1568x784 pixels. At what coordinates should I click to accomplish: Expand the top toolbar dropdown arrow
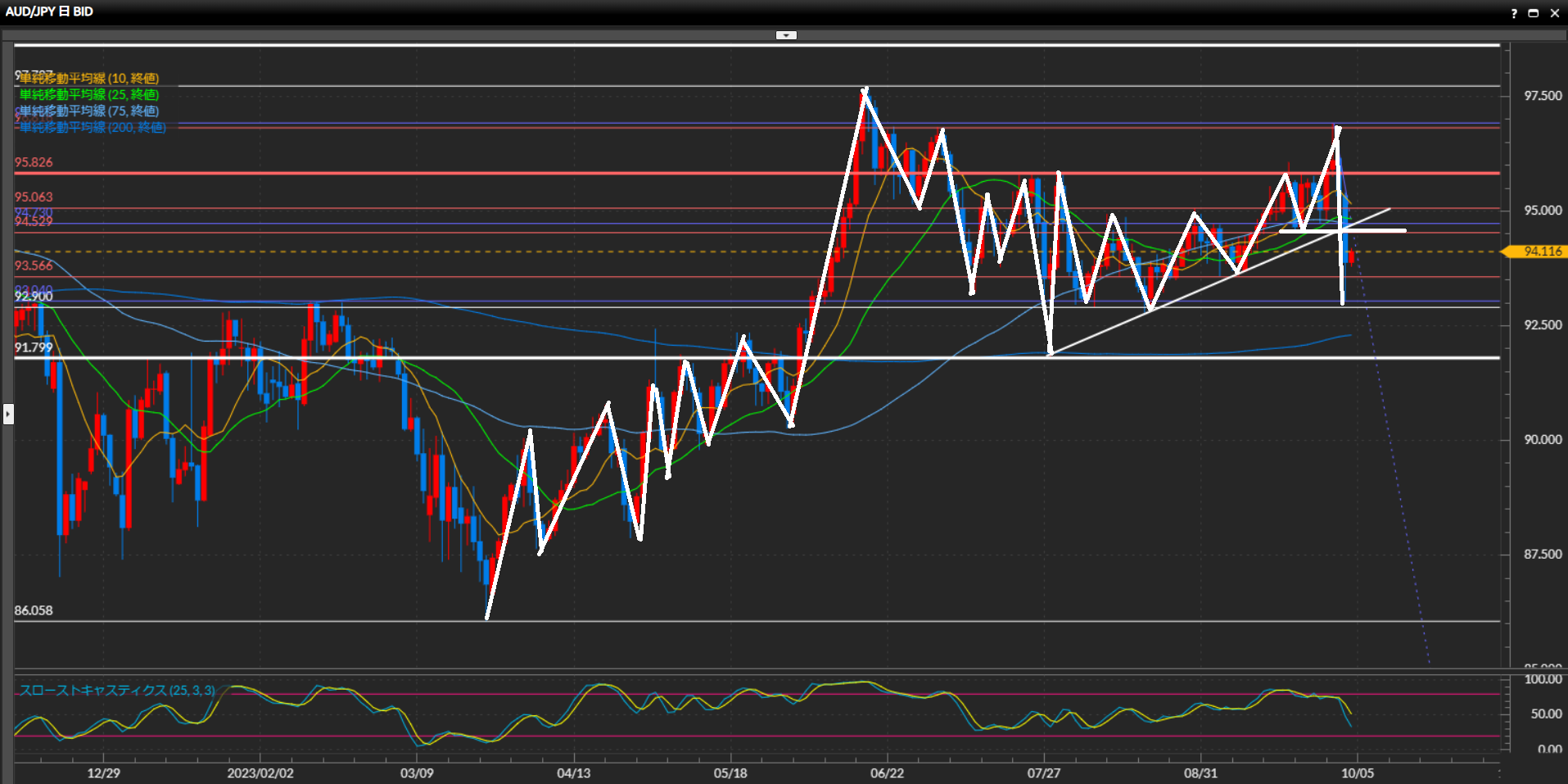(x=786, y=35)
